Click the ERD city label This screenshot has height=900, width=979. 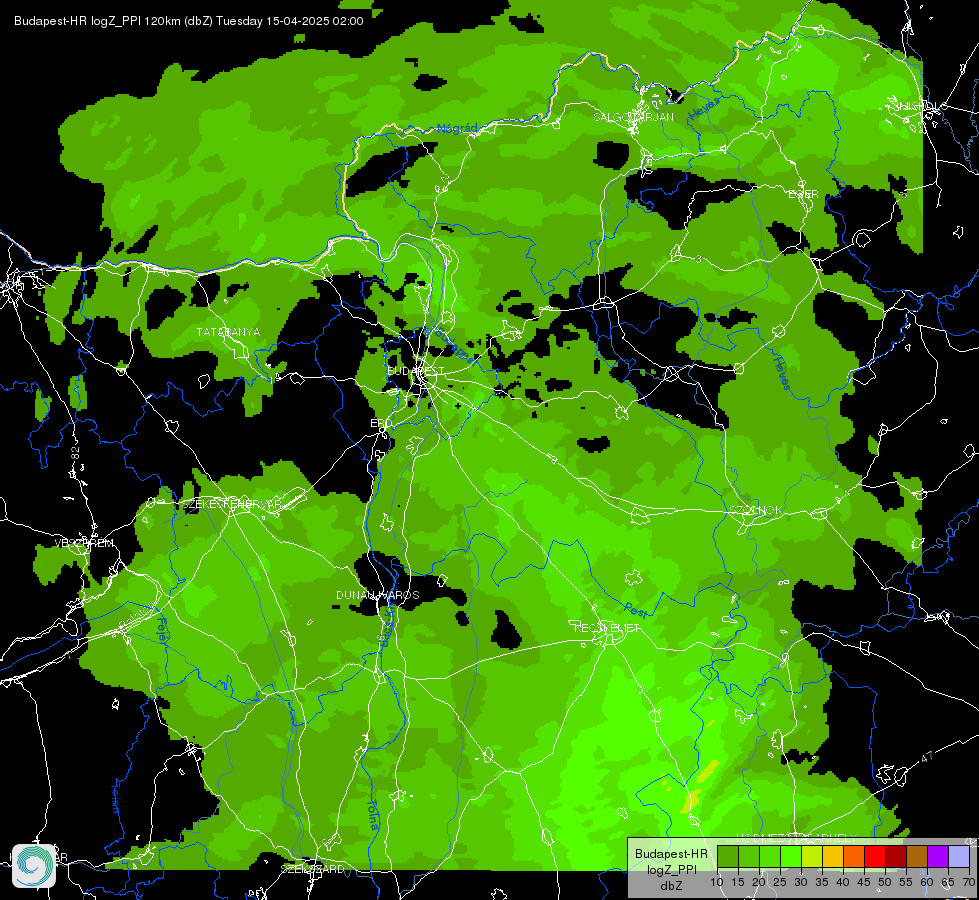pyautogui.click(x=380, y=423)
